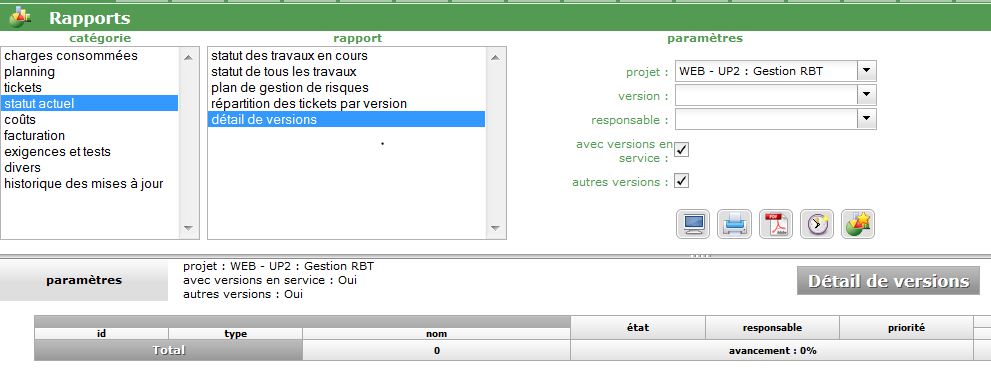Select 'divers' category
The image size is (991, 389).
pyautogui.click(x=90, y=168)
